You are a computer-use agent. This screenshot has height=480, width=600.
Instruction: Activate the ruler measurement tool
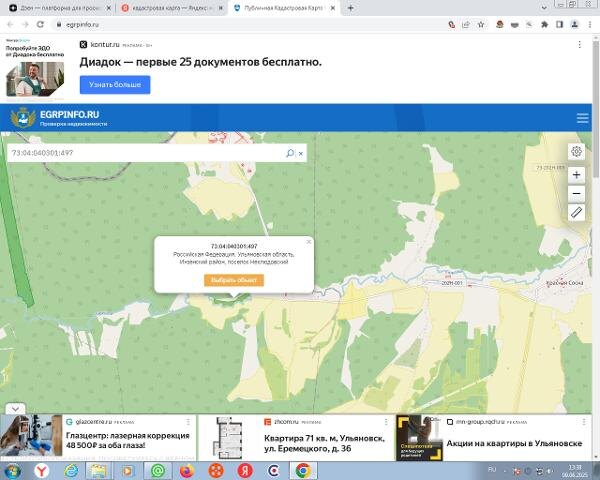coord(576,212)
